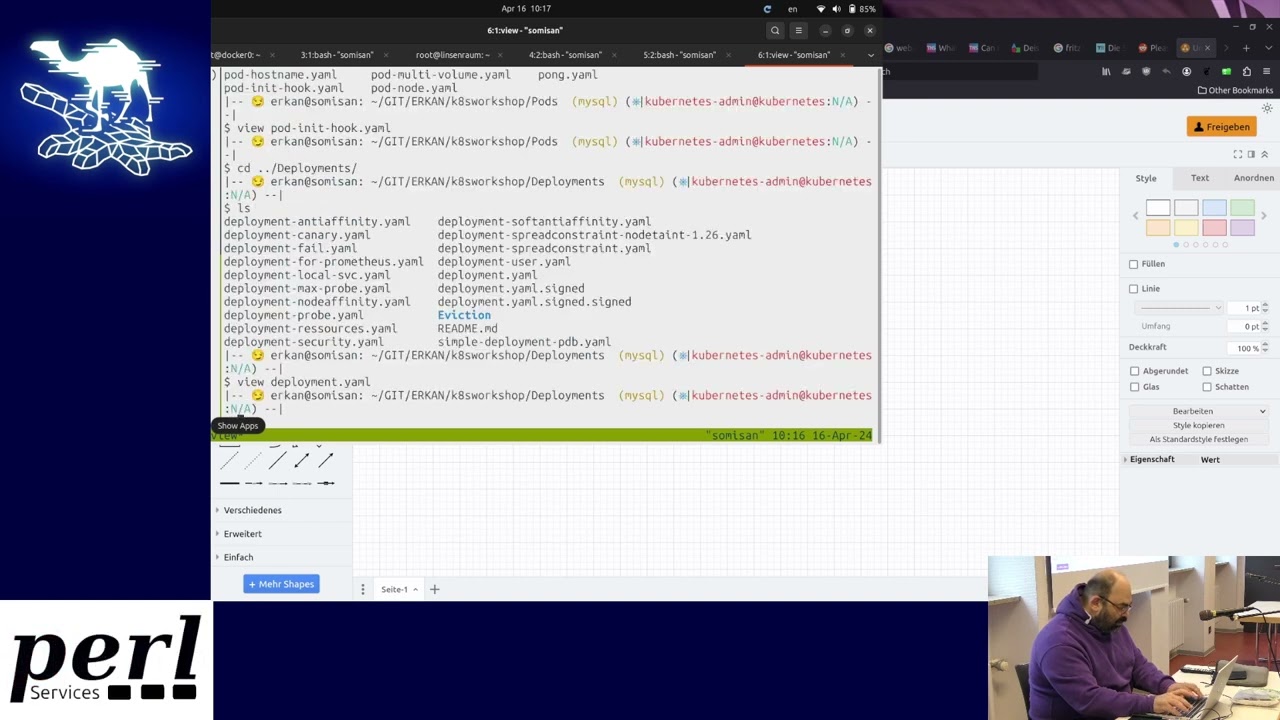Pick the light blue style swatch
1280x720 pixels.
[1214, 208]
